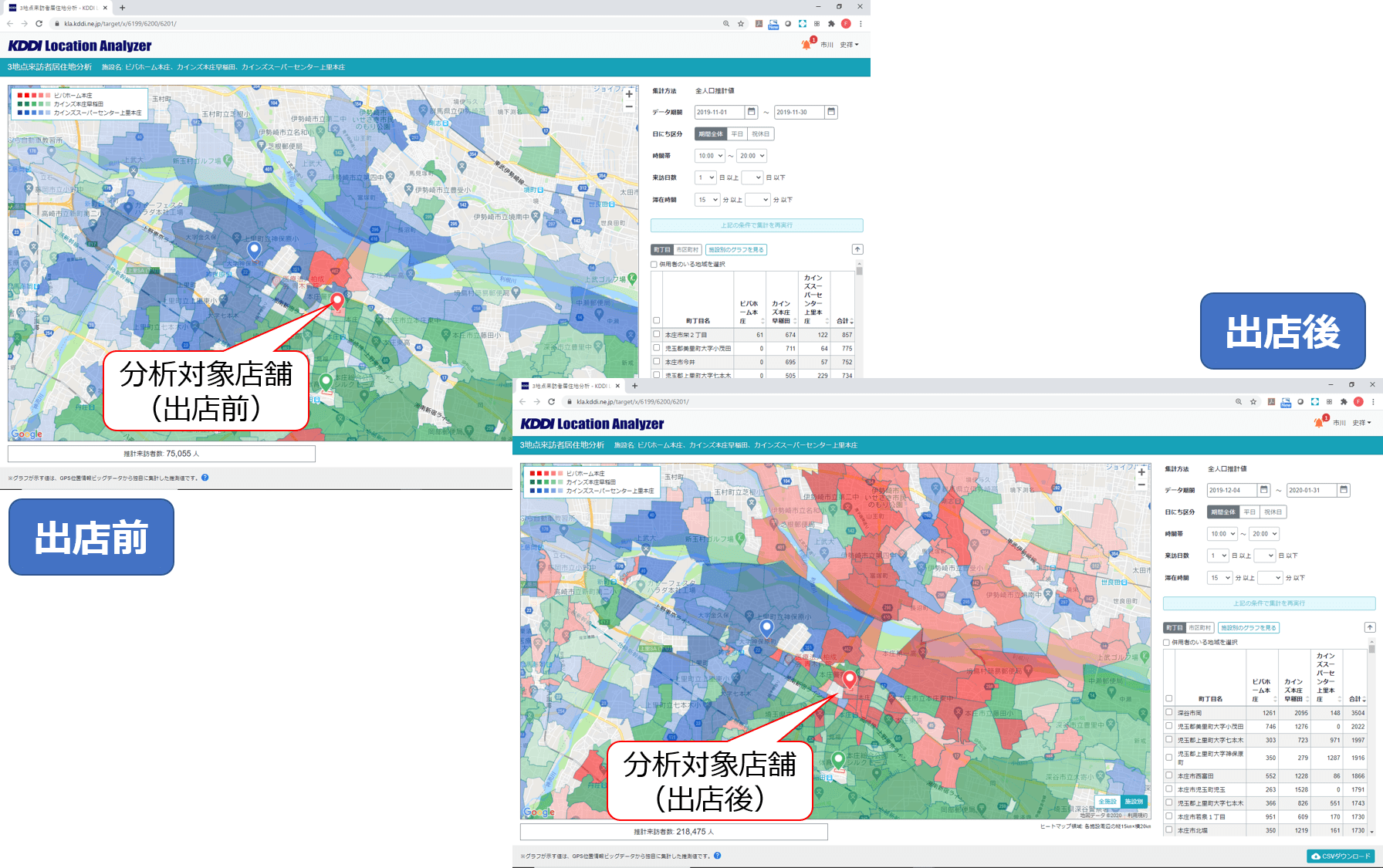The width and height of the screenshot is (1383, 868).
Task: Open 20:00 end time dropdown, upper window
Action: tap(752, 156)
